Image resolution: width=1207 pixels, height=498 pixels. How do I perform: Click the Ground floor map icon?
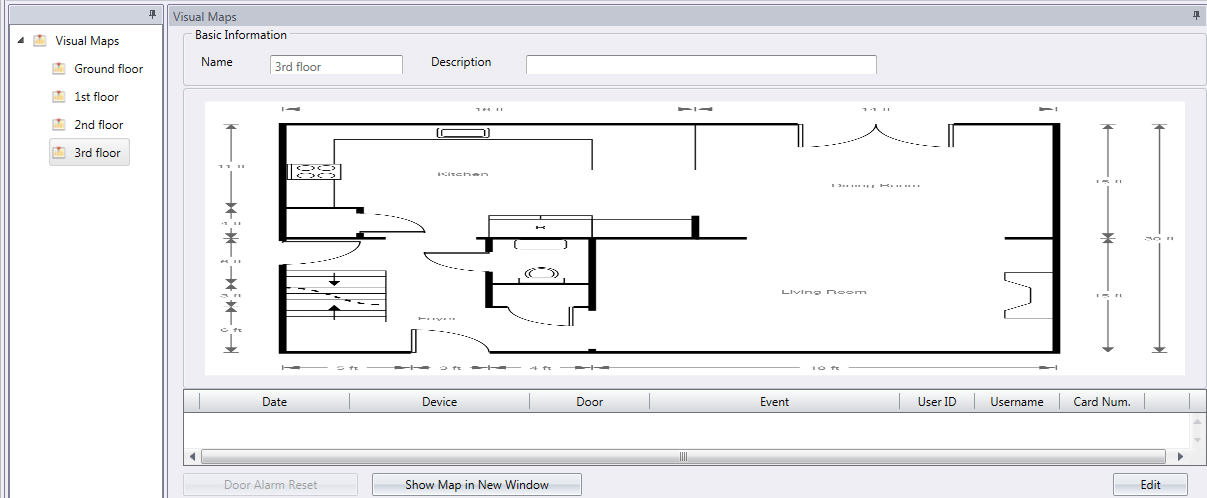point(59,69)
